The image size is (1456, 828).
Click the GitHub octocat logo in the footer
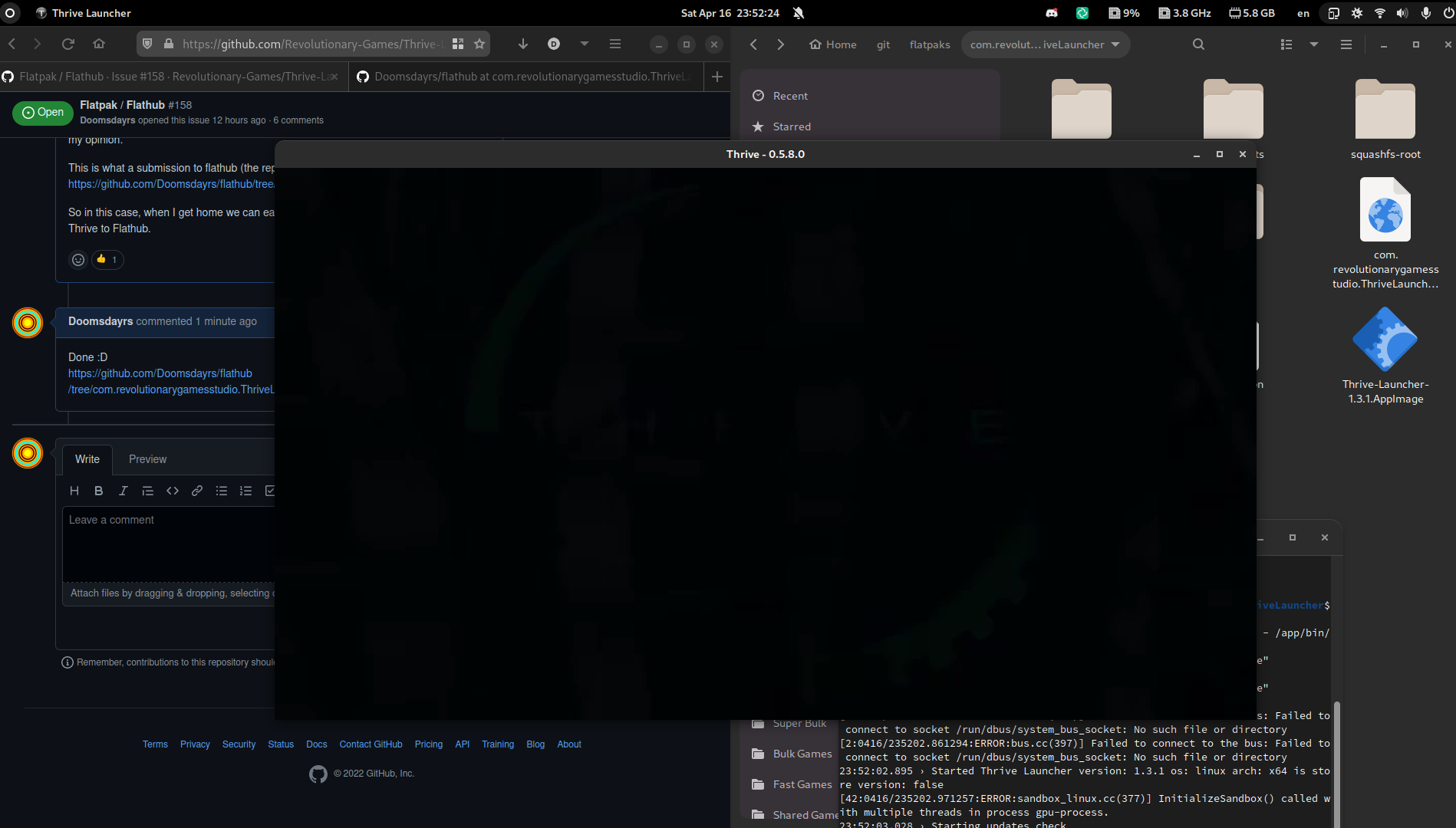pyautogui.click(x=318, y=774)
